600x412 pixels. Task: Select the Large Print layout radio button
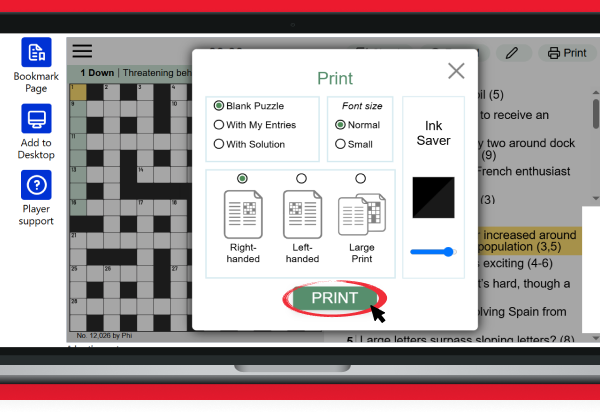pos(360,178)
